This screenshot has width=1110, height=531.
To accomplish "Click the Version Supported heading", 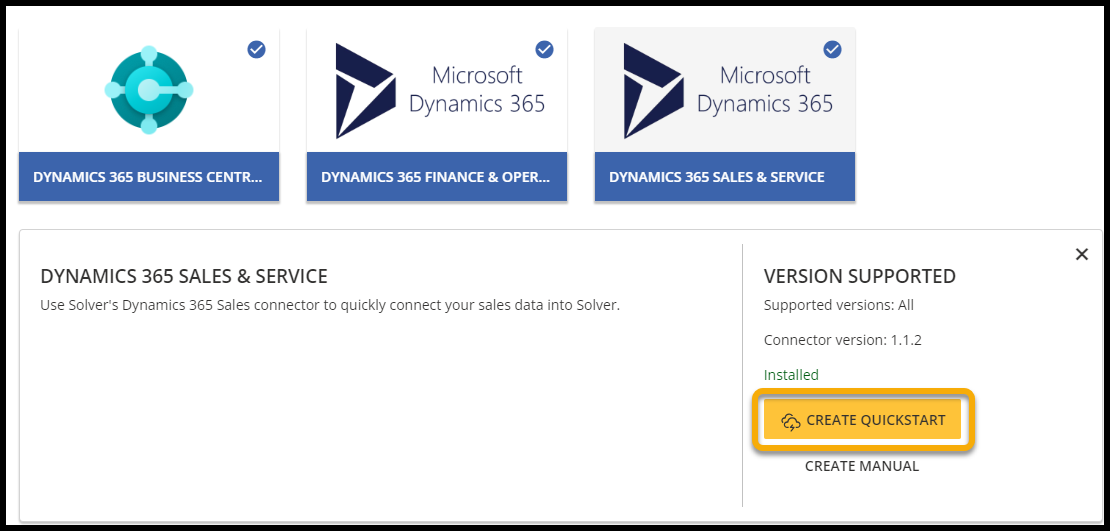I will [859, 276].
